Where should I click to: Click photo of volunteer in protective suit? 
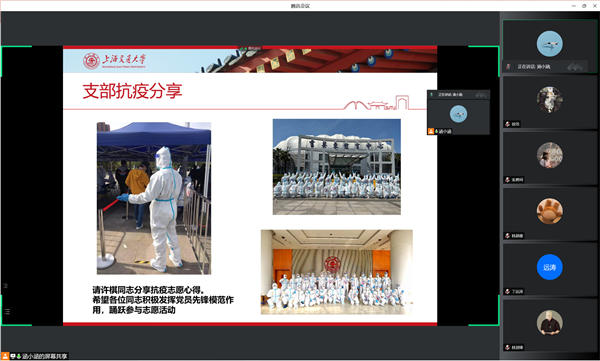coord(154,198)
